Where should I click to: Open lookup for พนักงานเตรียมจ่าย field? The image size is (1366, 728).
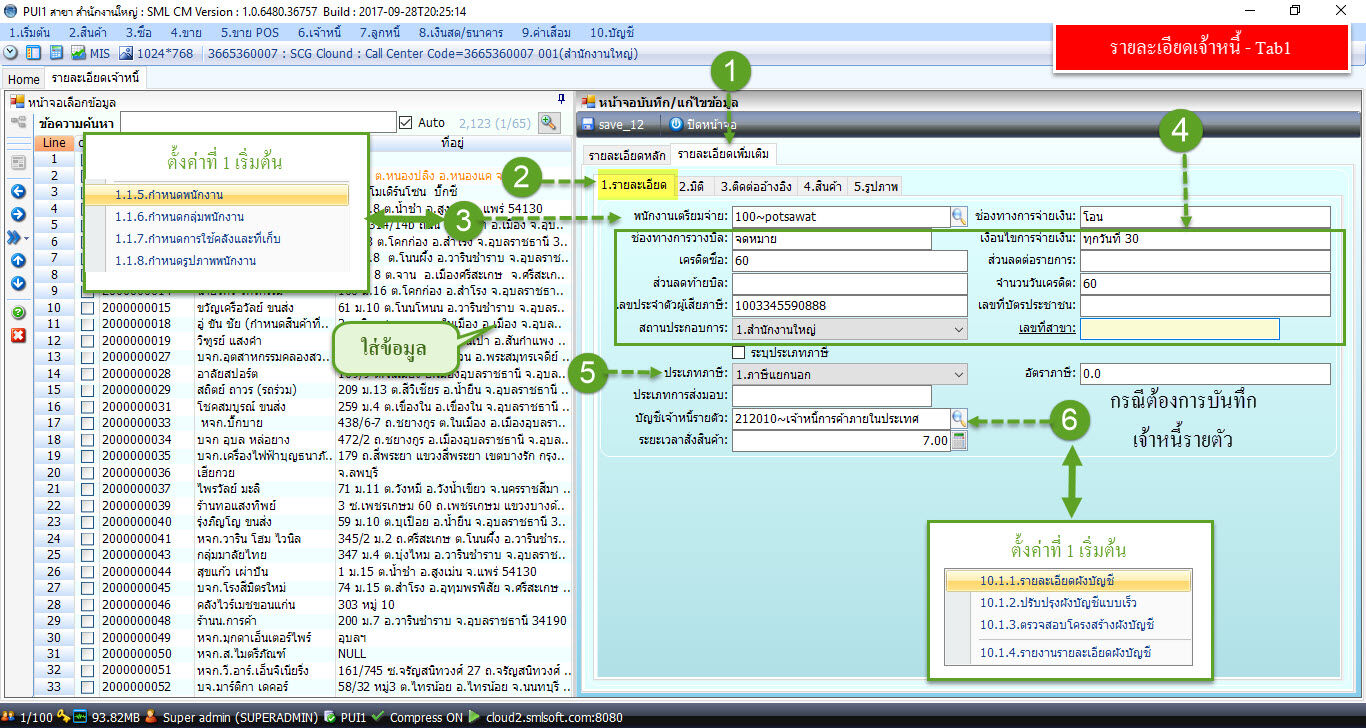pyautogui.click(x=959, y=216)
